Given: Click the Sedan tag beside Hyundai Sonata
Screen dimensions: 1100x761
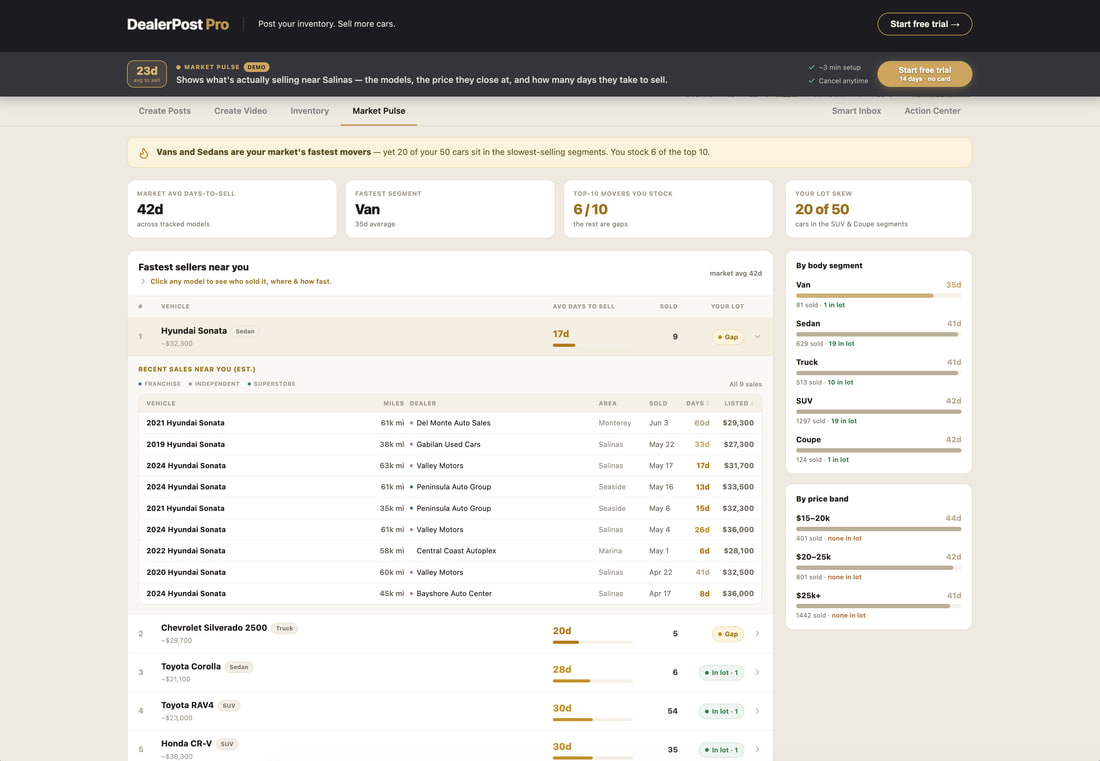Looking at the screenshot, I should (x=245, y=331).
